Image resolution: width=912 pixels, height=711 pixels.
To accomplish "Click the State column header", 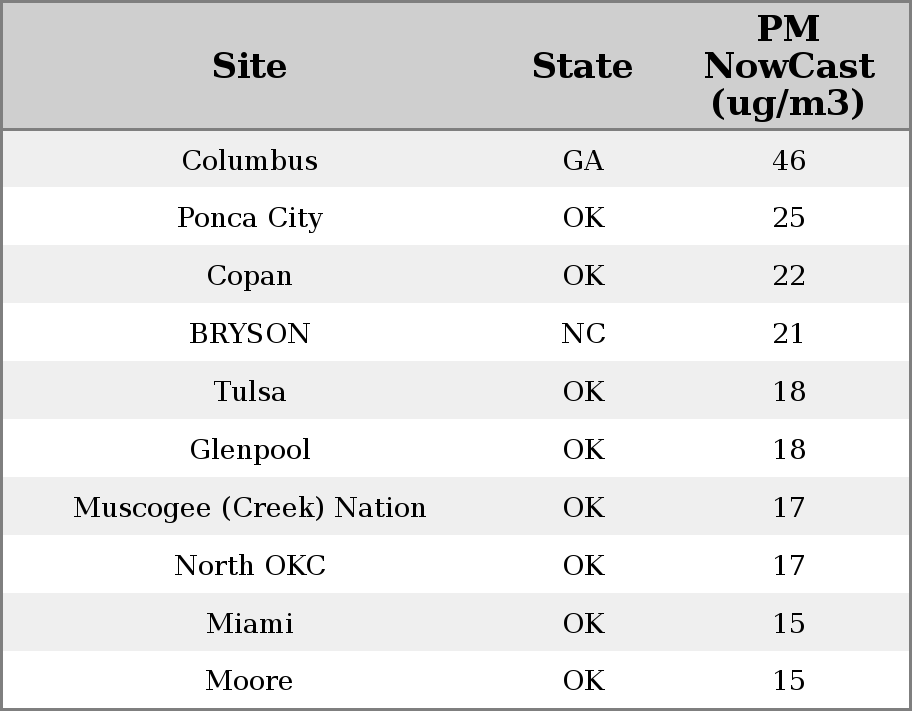I will coord(582,66).
